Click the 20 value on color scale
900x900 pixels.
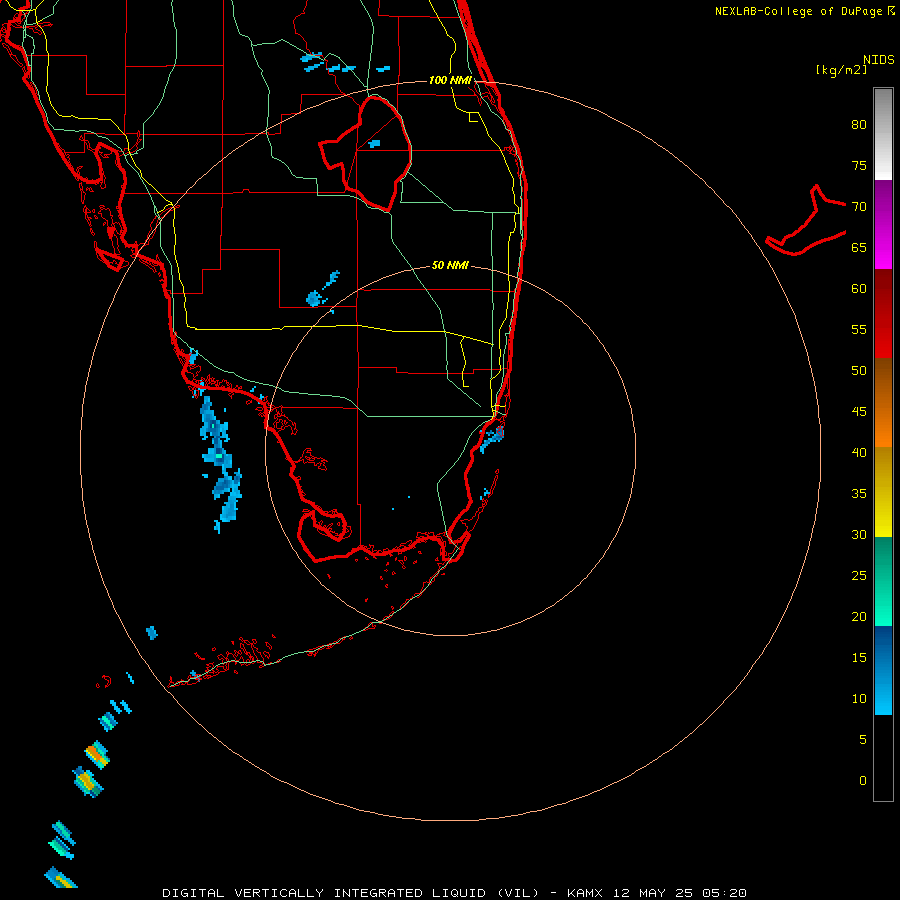[859, 616]
